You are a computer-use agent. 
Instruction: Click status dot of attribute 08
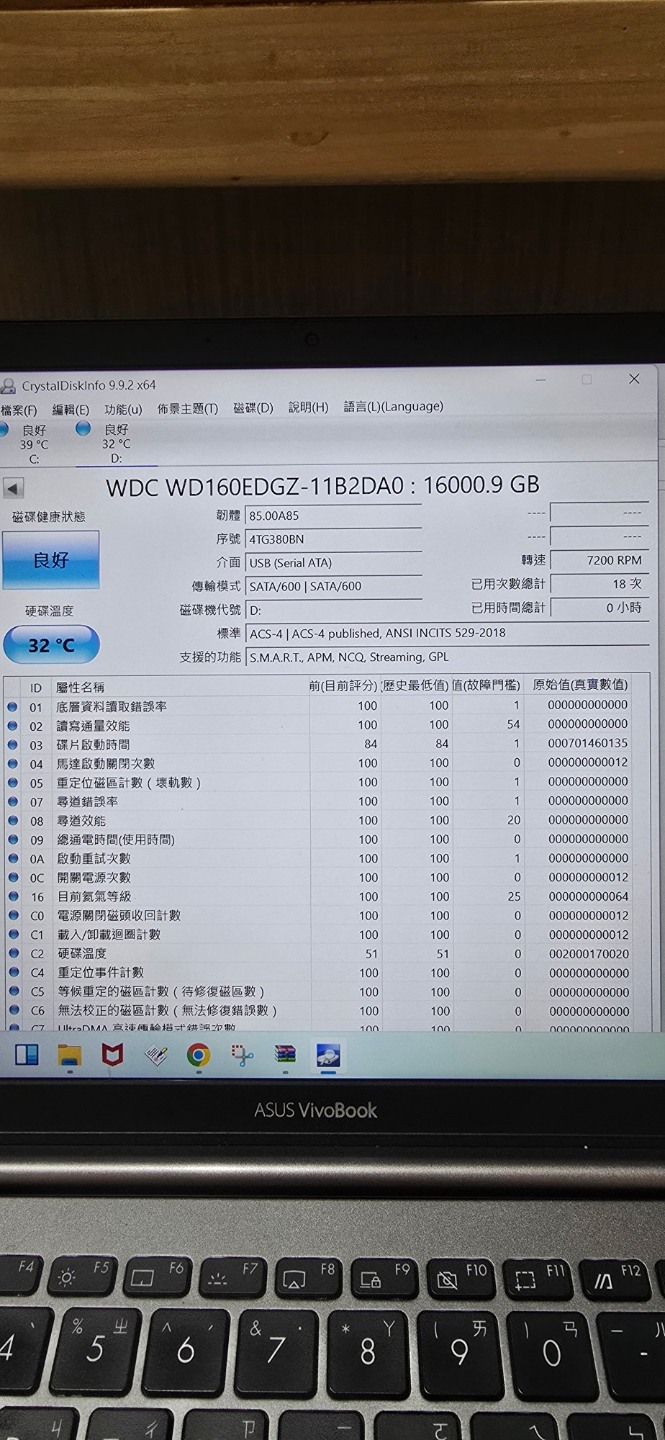(13, 820)
